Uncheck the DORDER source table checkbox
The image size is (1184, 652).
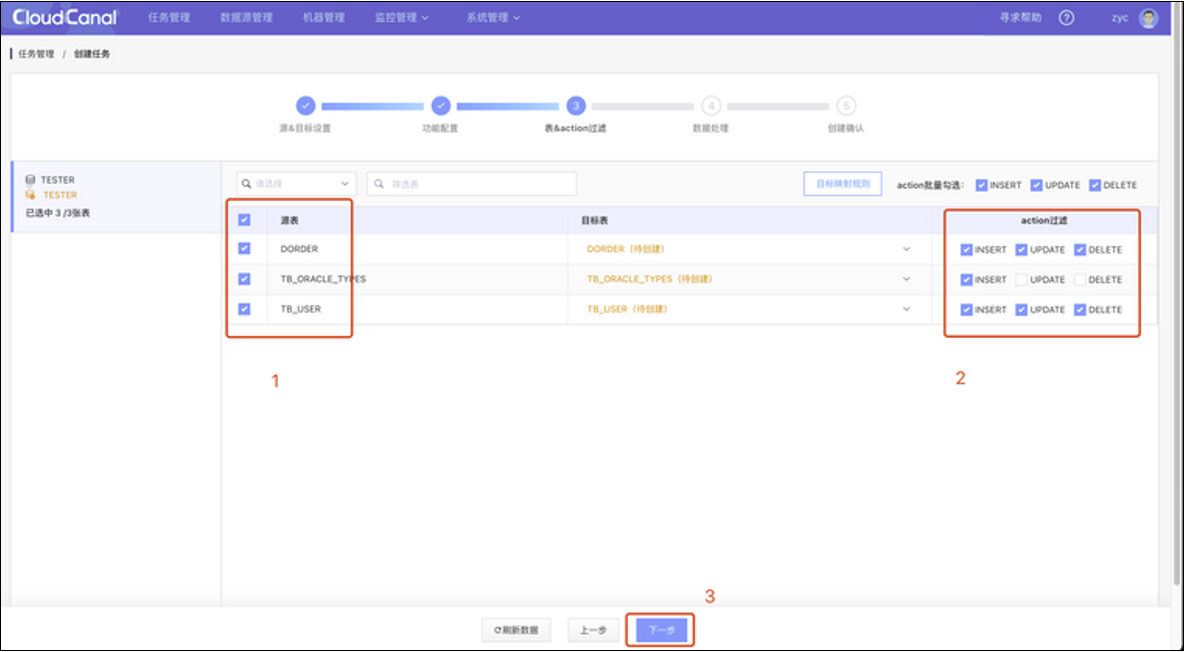tap(244, 249)
